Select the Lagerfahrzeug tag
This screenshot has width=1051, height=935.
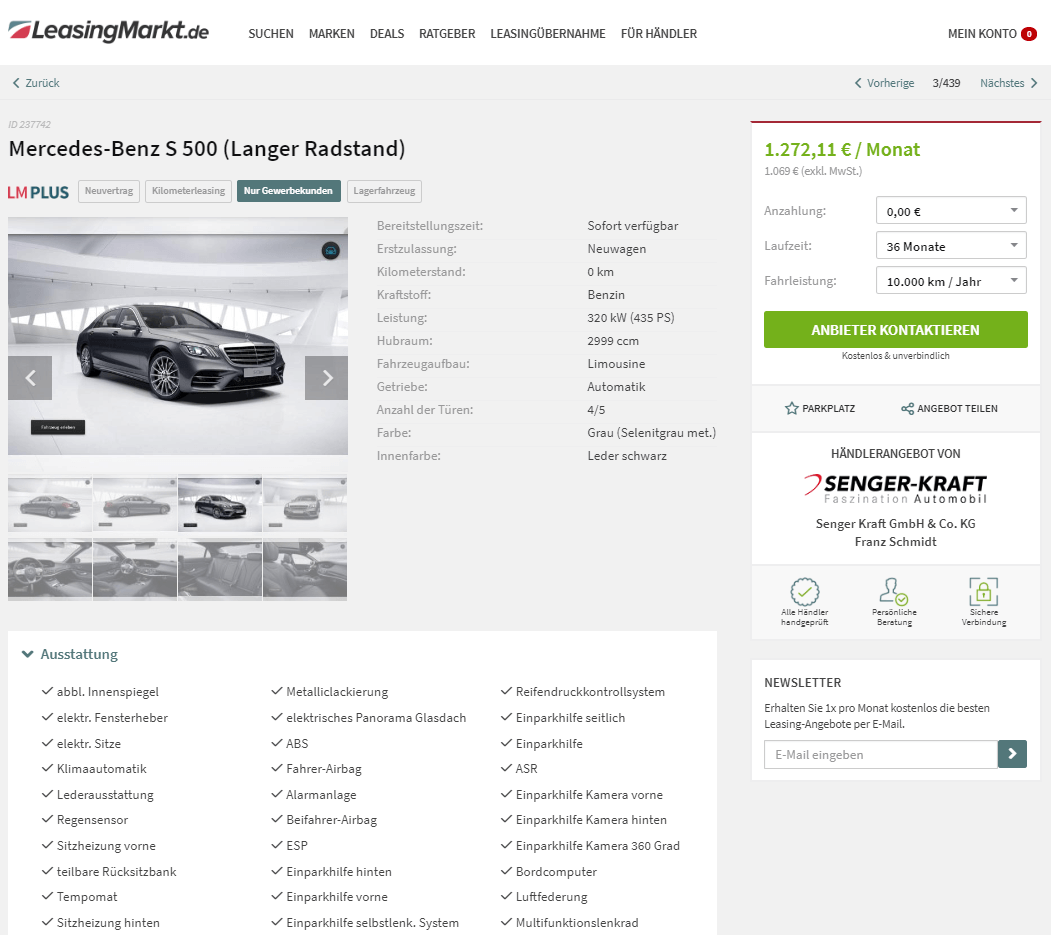pyautogui.click(x=384, y=191)
